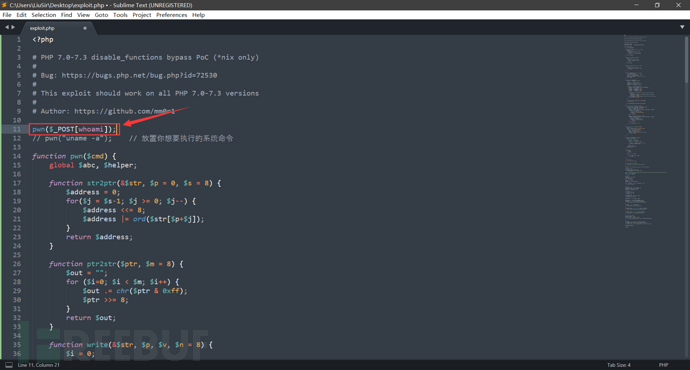Open the View menu
This screenshot has width=690, height=370.
[x=83, y=15]
